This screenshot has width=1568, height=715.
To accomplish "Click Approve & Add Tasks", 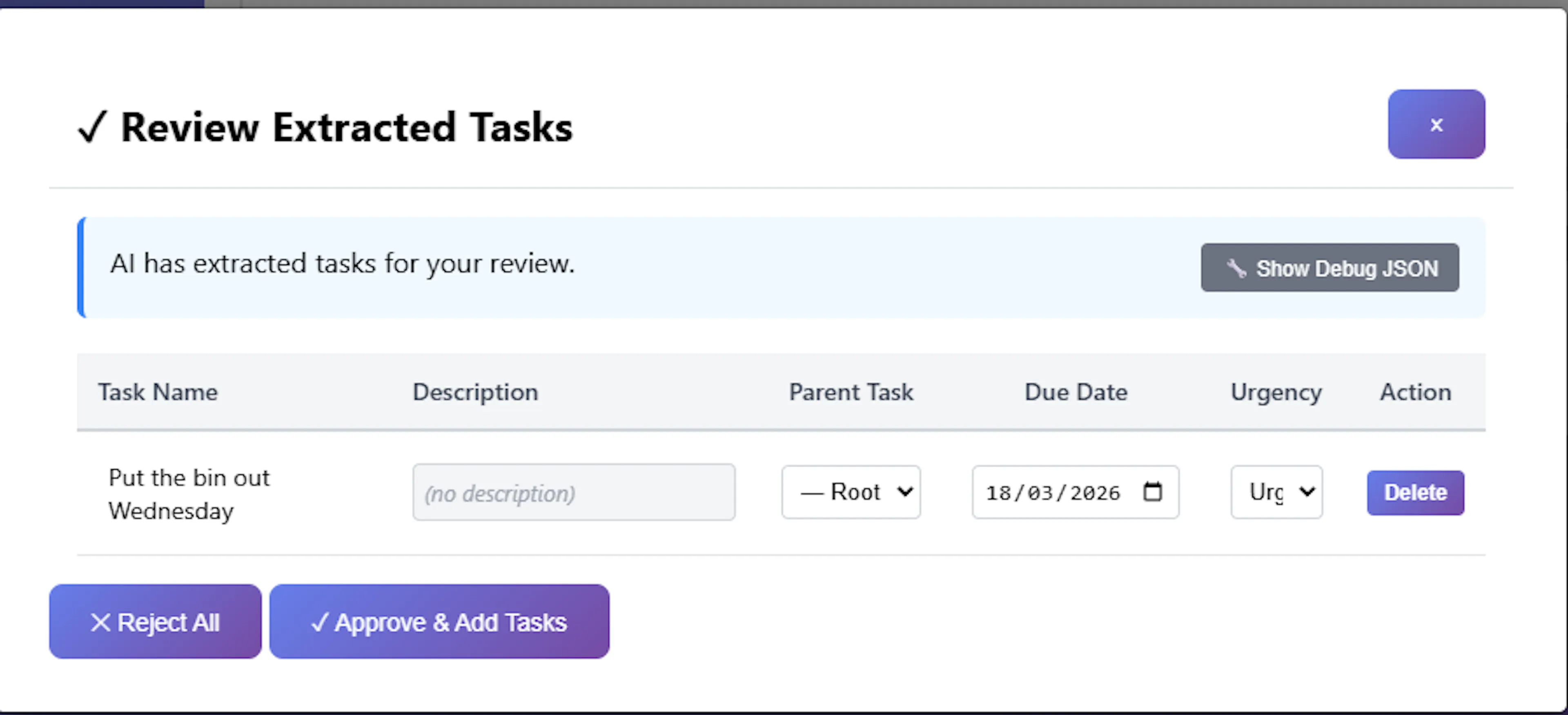I will [x=439, y=621].
